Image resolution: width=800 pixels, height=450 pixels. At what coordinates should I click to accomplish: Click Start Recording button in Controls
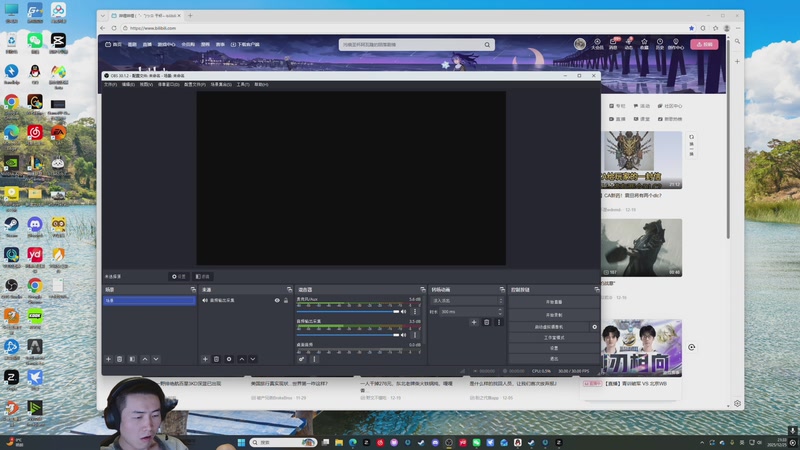click(554, 315)
